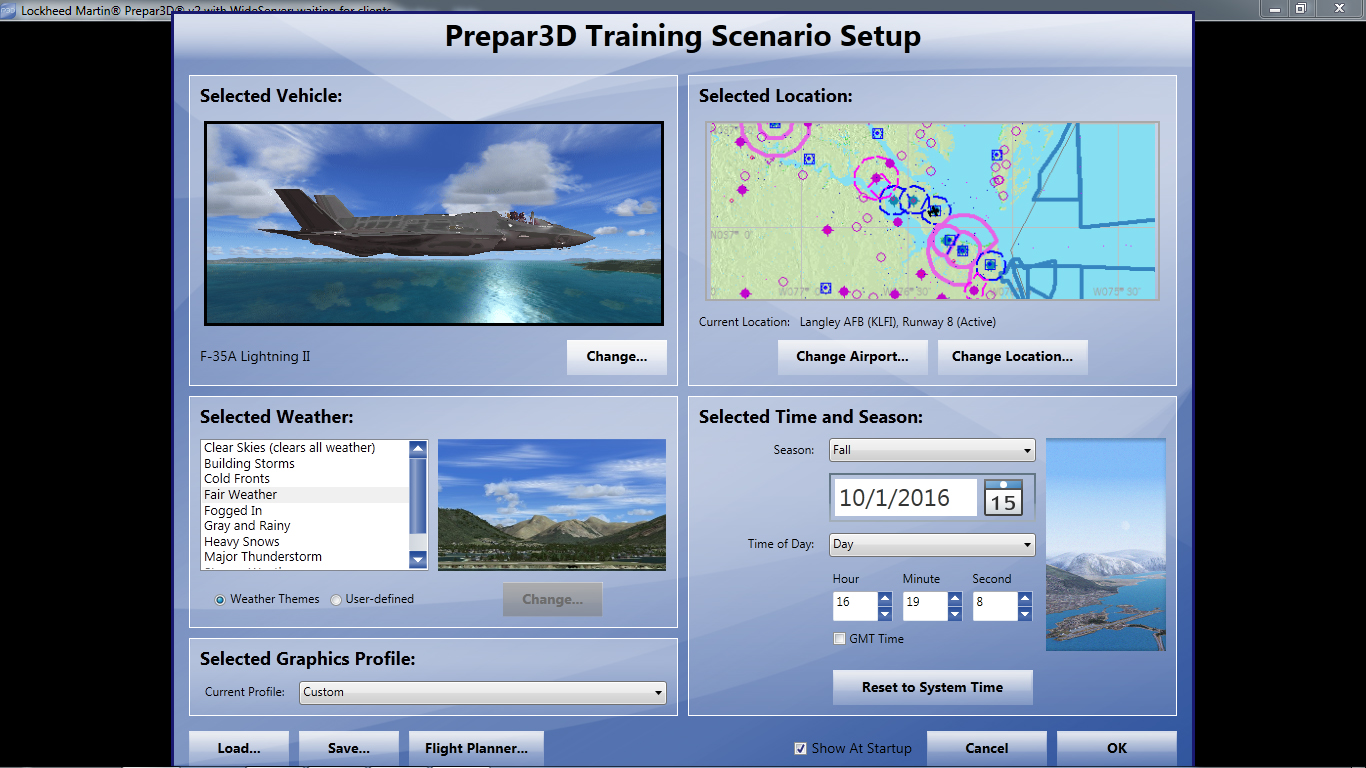Viewport: 1366px width, 768px height.
Task: Decrease the Hour value
Action: pos(885,613)
